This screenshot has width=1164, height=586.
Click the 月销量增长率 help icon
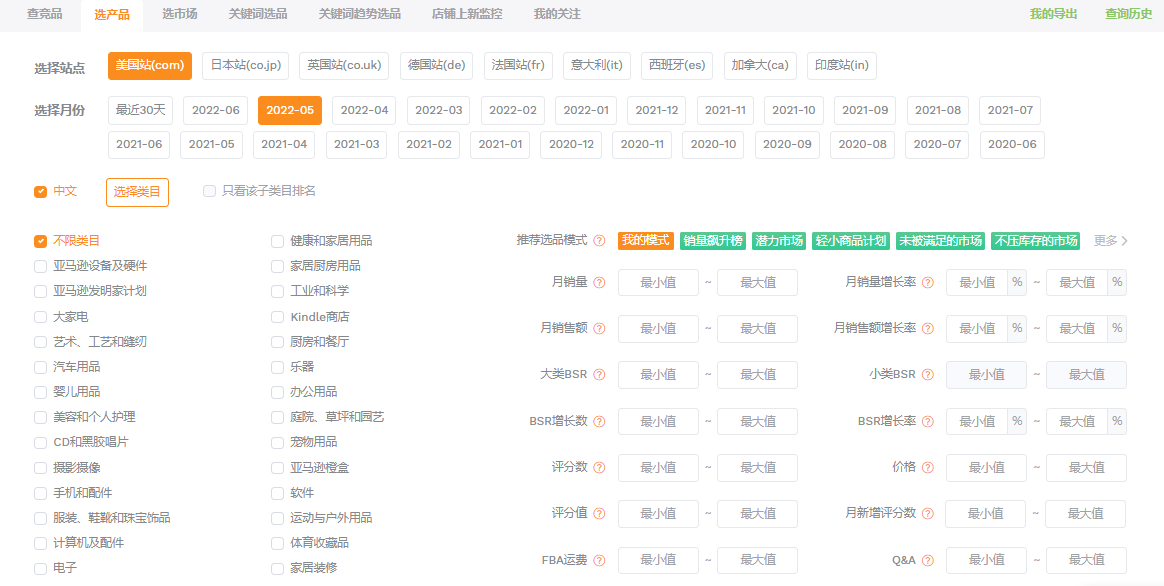[928, 283]
